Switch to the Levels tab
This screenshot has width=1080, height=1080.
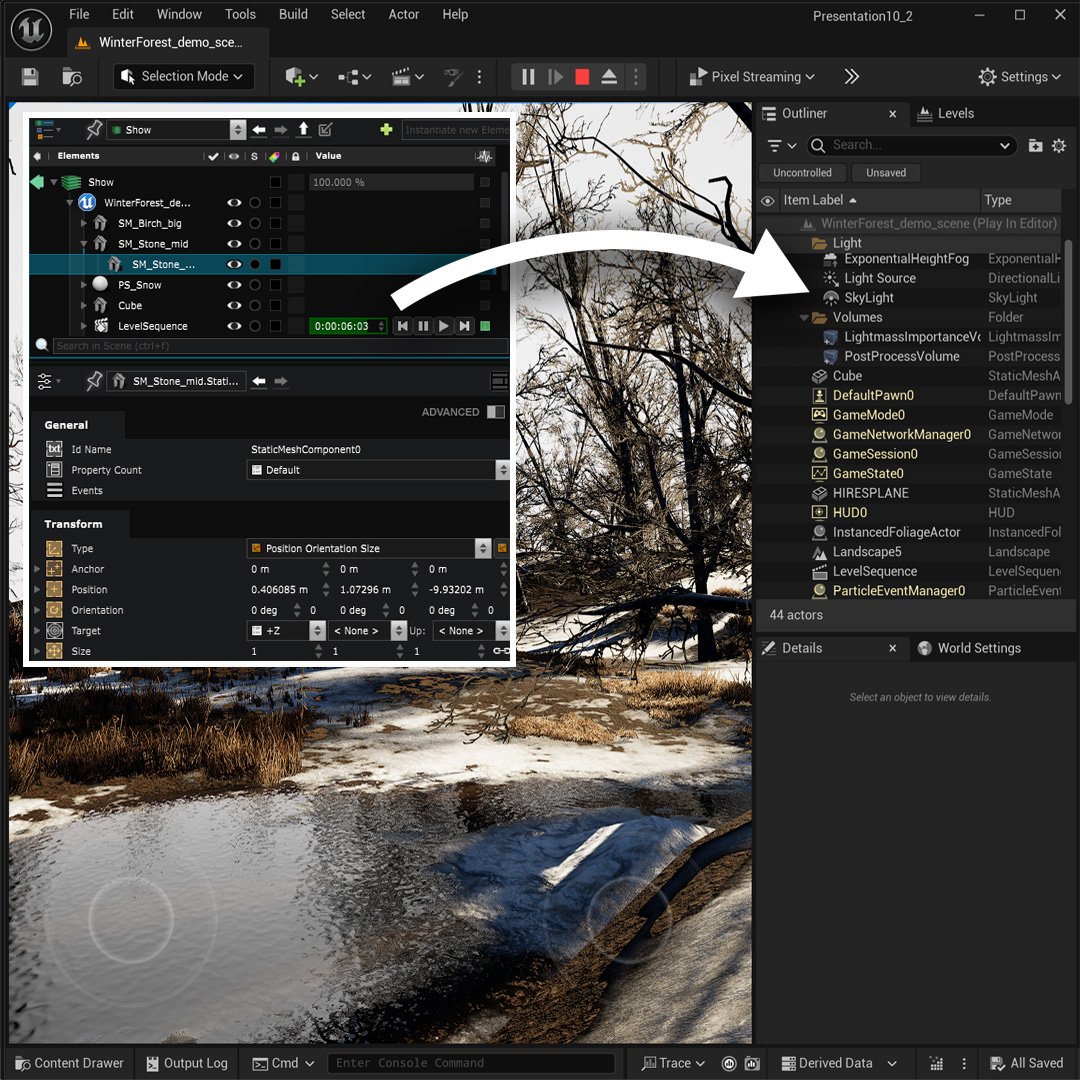click(x=946, y=114)
